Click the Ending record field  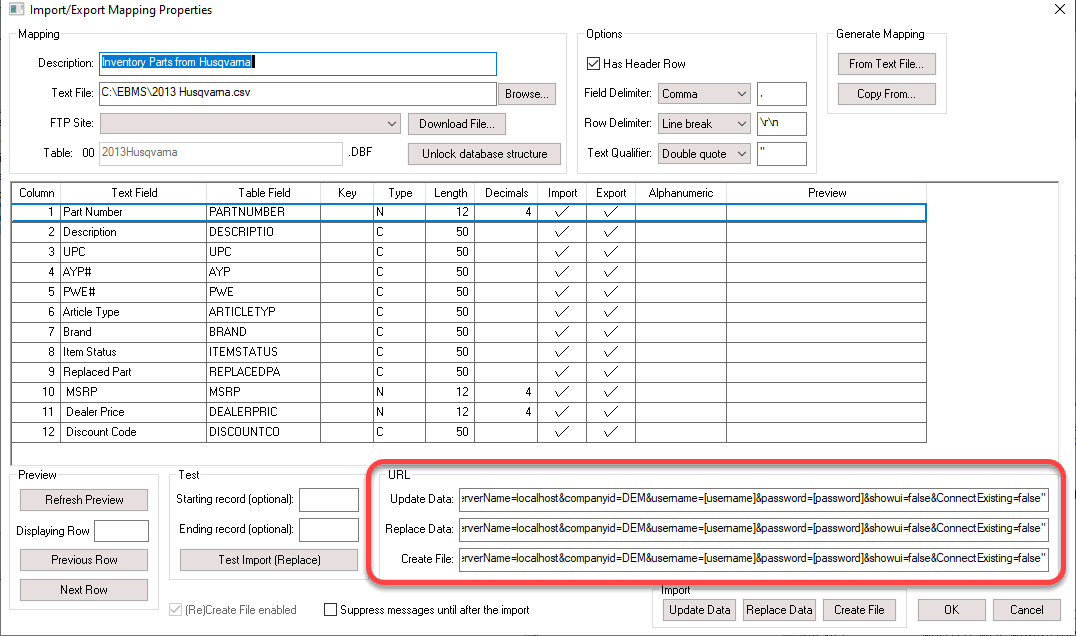(x=329, y=530)
